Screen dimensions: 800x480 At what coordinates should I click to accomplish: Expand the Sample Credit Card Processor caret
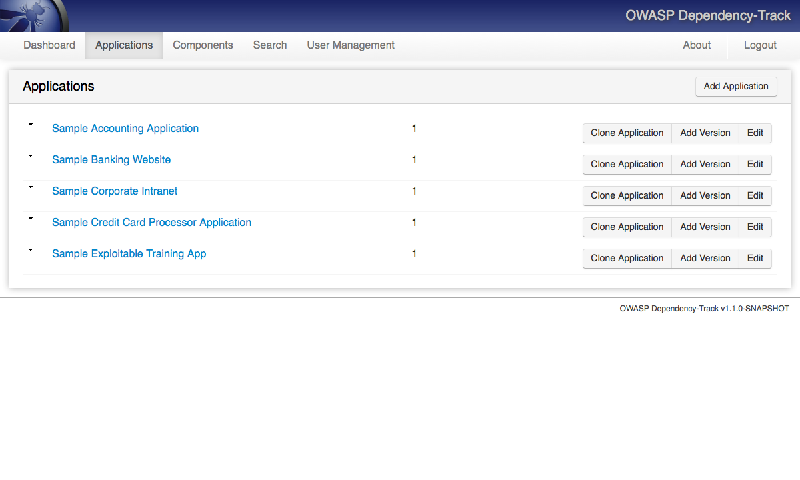31,218
